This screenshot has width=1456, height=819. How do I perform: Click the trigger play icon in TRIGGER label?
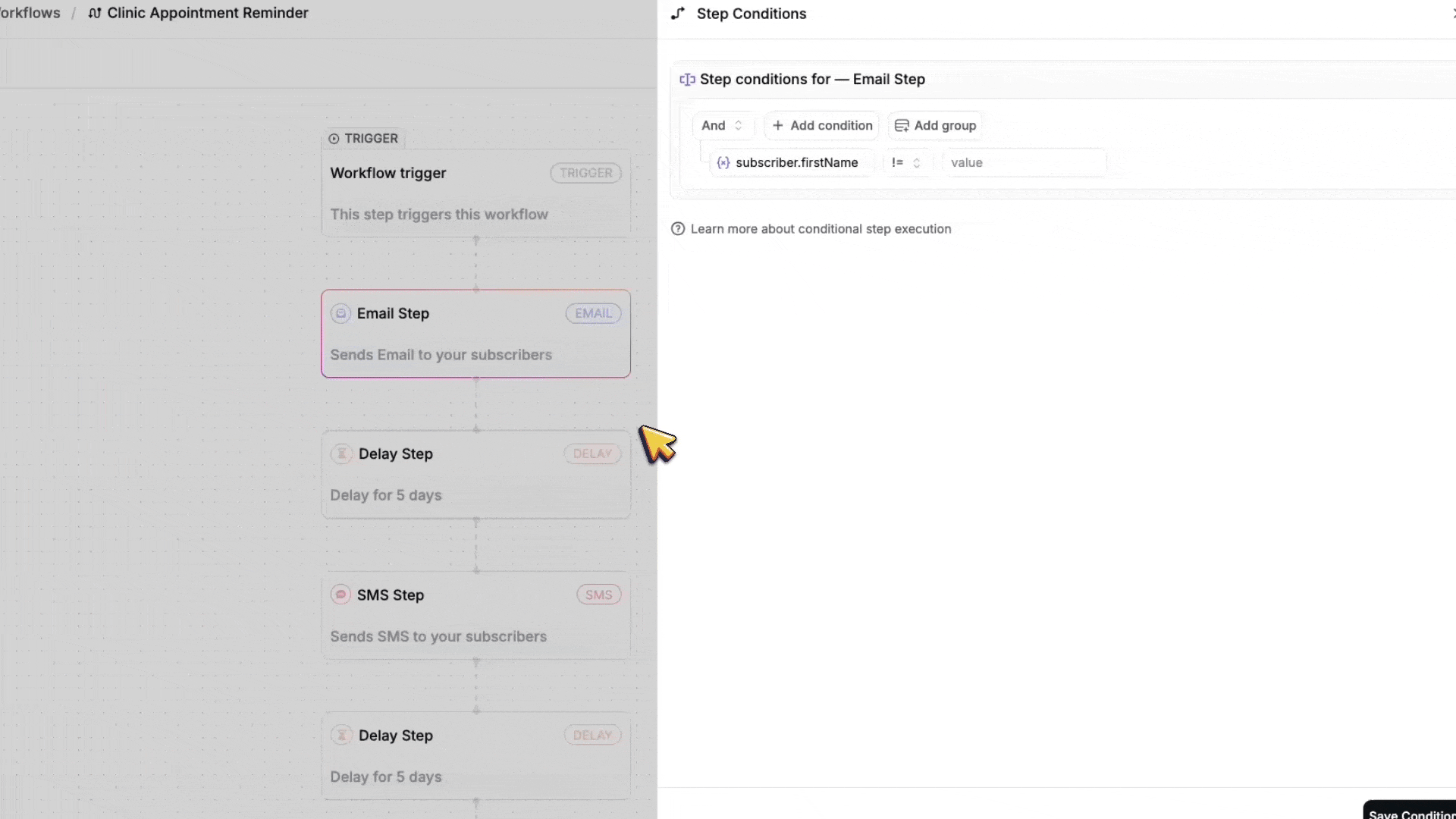334,138
